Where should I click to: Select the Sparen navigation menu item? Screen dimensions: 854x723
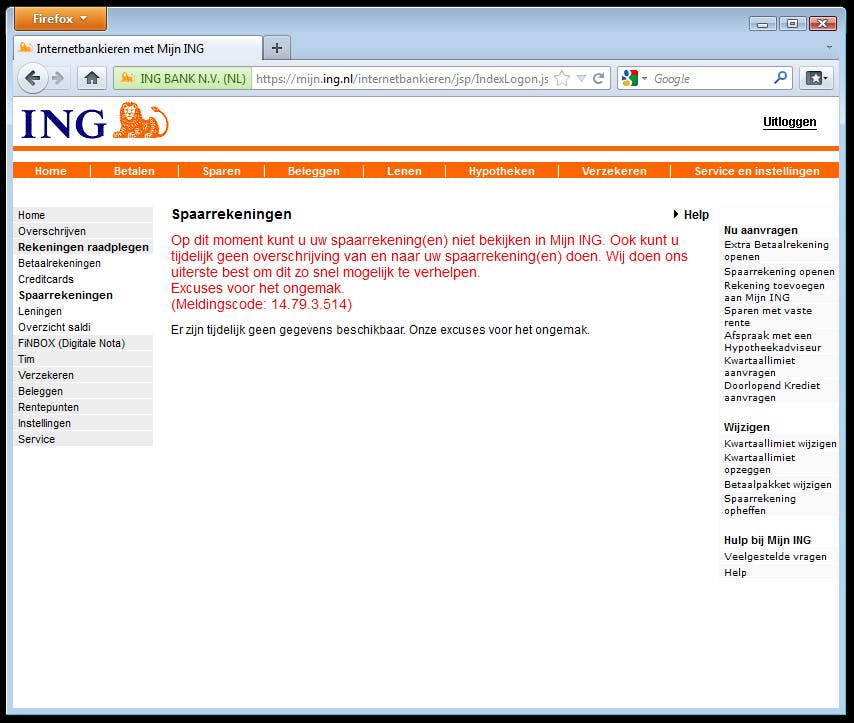[x=221, y=170]
